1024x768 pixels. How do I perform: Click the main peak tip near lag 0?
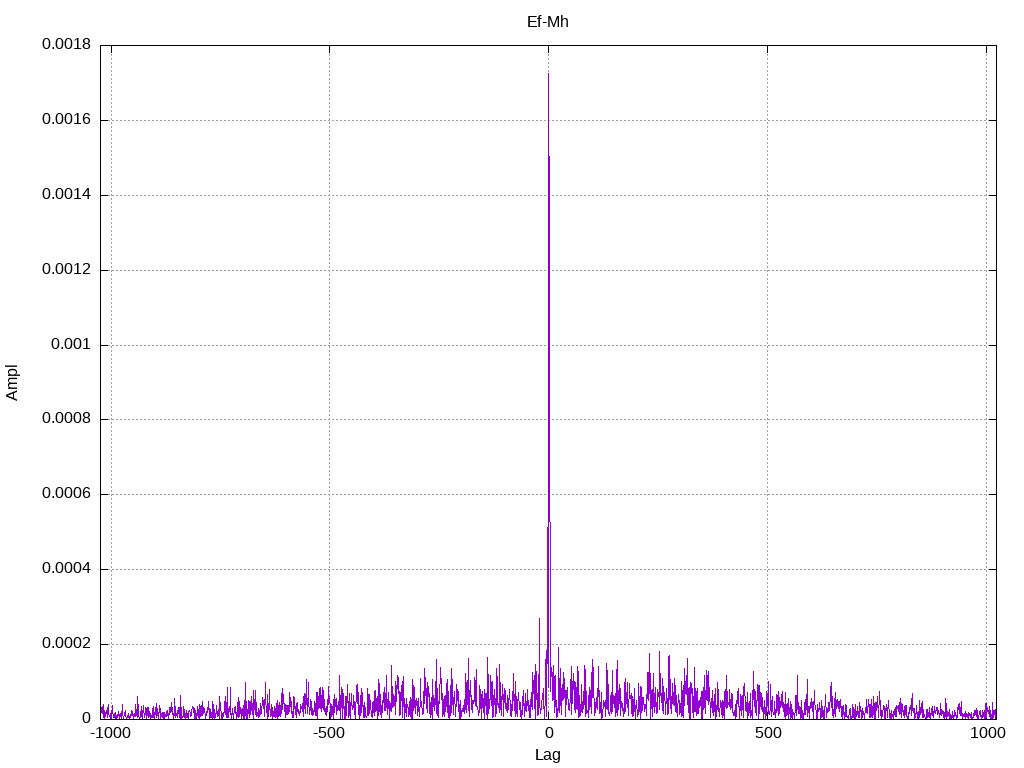[548, 74]
